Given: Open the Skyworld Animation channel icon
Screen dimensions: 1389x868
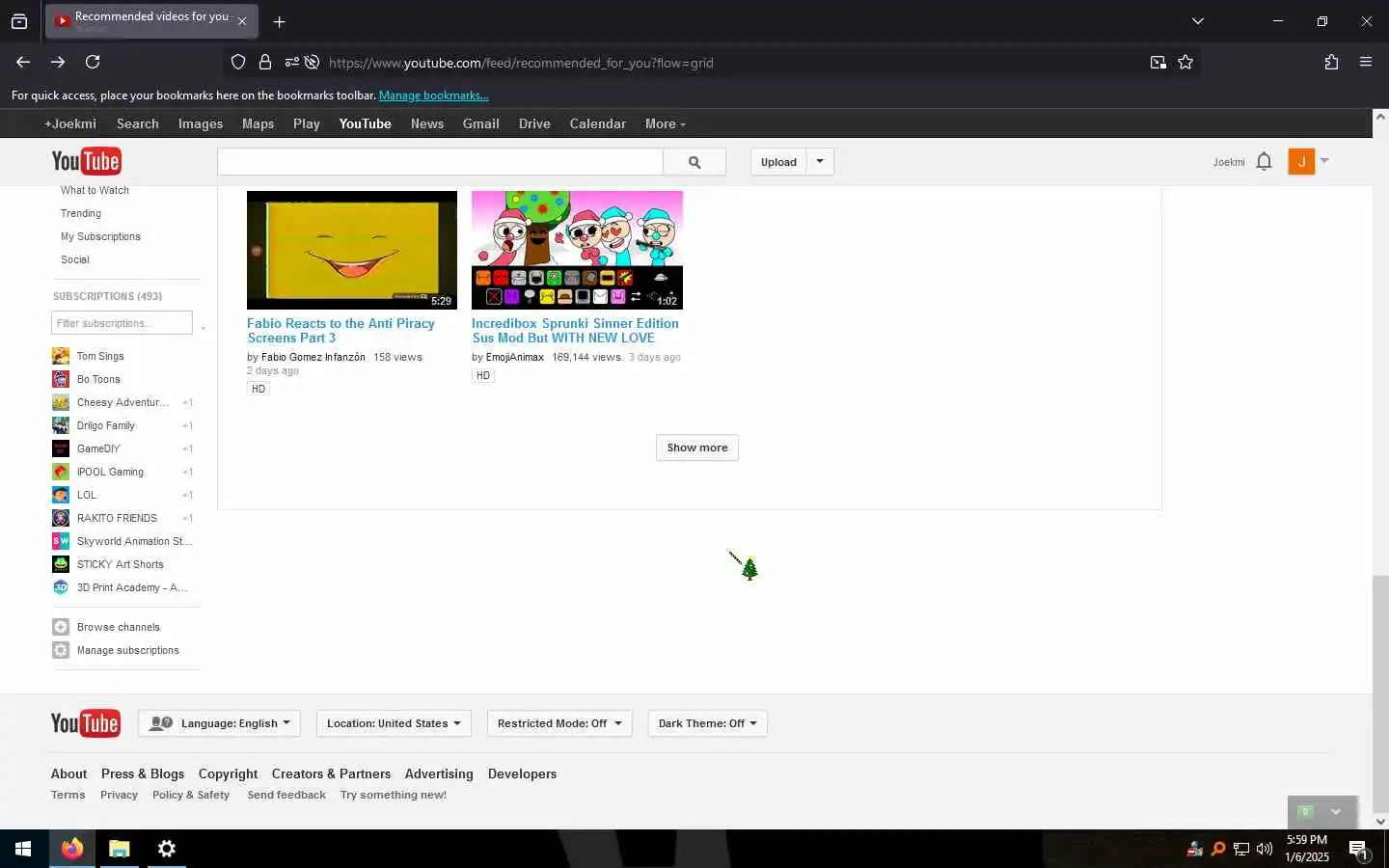Looking at the screenshot, I should pyautogui.click(x=61, y=541).
